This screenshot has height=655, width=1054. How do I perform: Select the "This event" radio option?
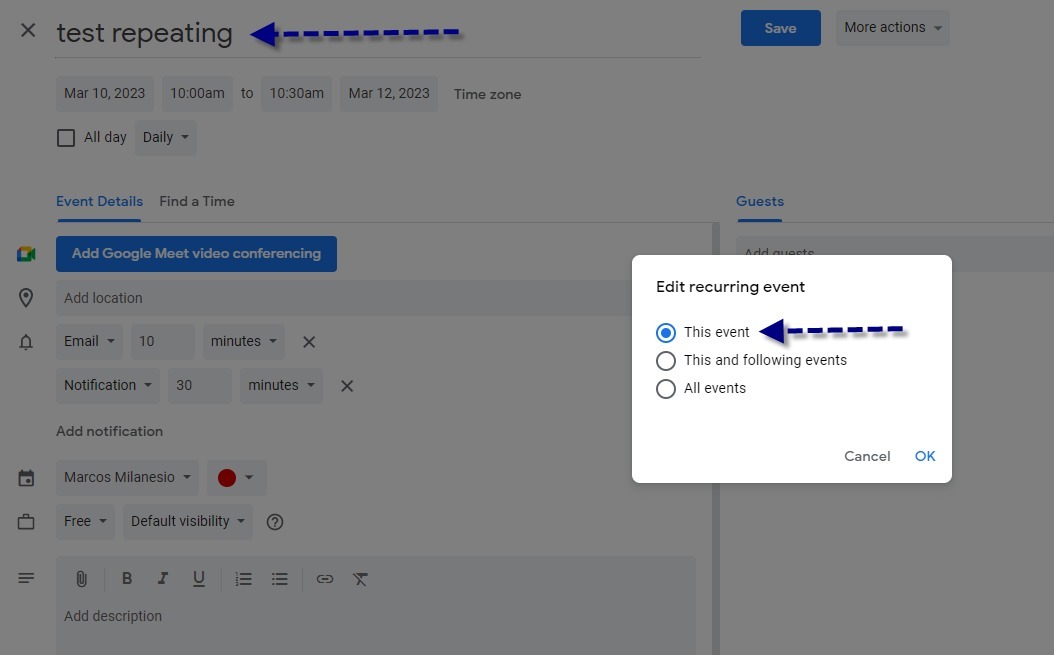click(666, 333)
